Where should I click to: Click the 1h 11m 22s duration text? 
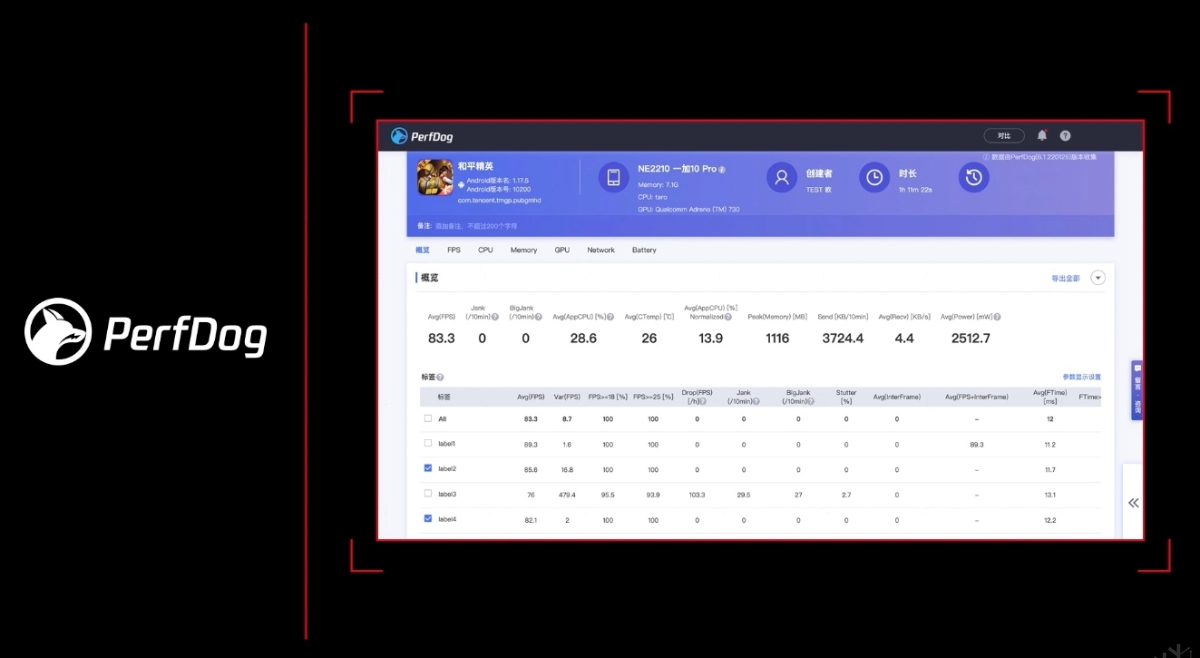point(915,189)
